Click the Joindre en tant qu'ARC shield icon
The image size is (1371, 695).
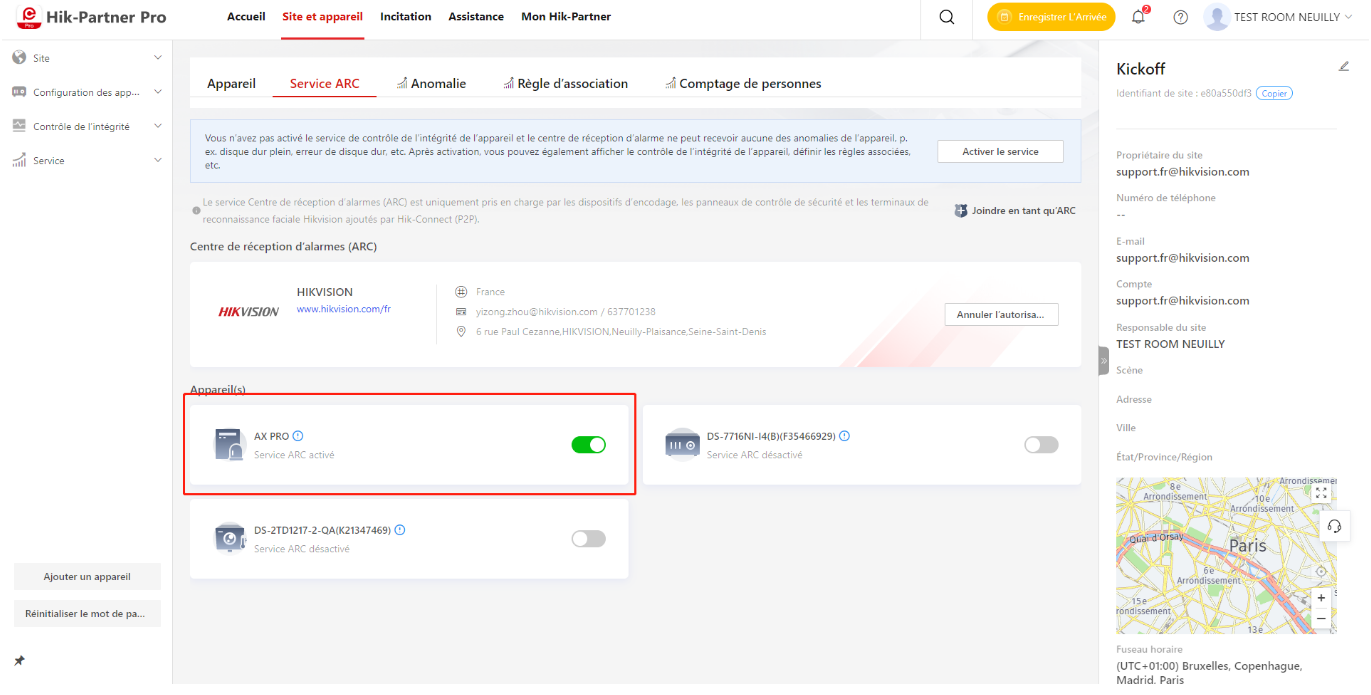(961, 211)
